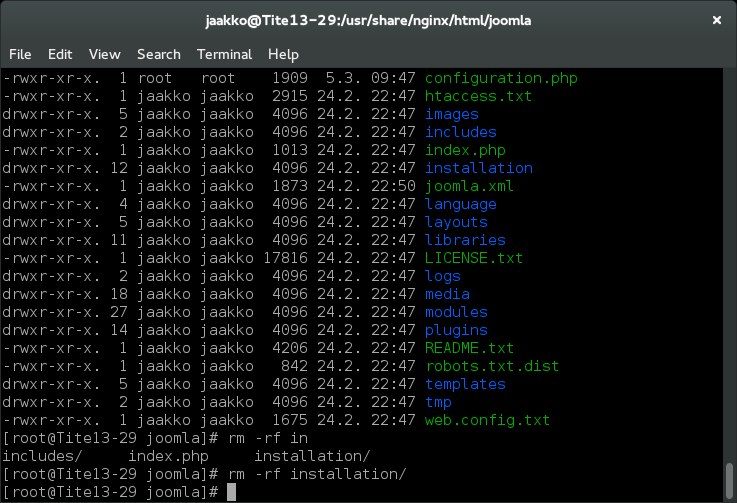737x503 pixels.
Task: Open the File menu
Action: point(20,55)
